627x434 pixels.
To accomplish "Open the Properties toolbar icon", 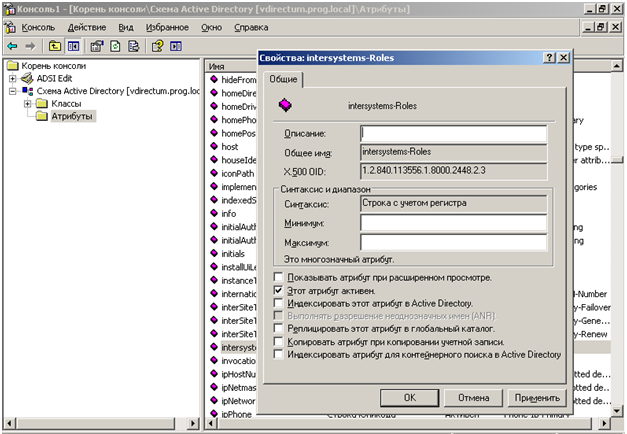I will tap(96, 46).
